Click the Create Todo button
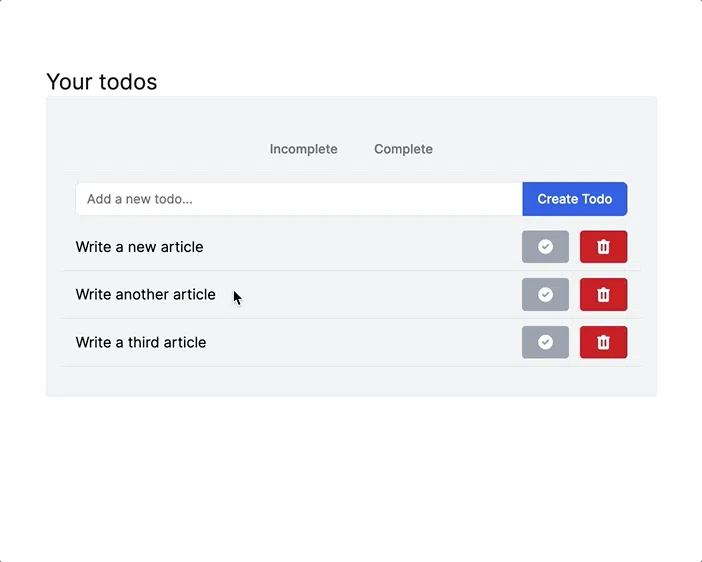This screenshot has height=562, width=702. tap(575, 199)
